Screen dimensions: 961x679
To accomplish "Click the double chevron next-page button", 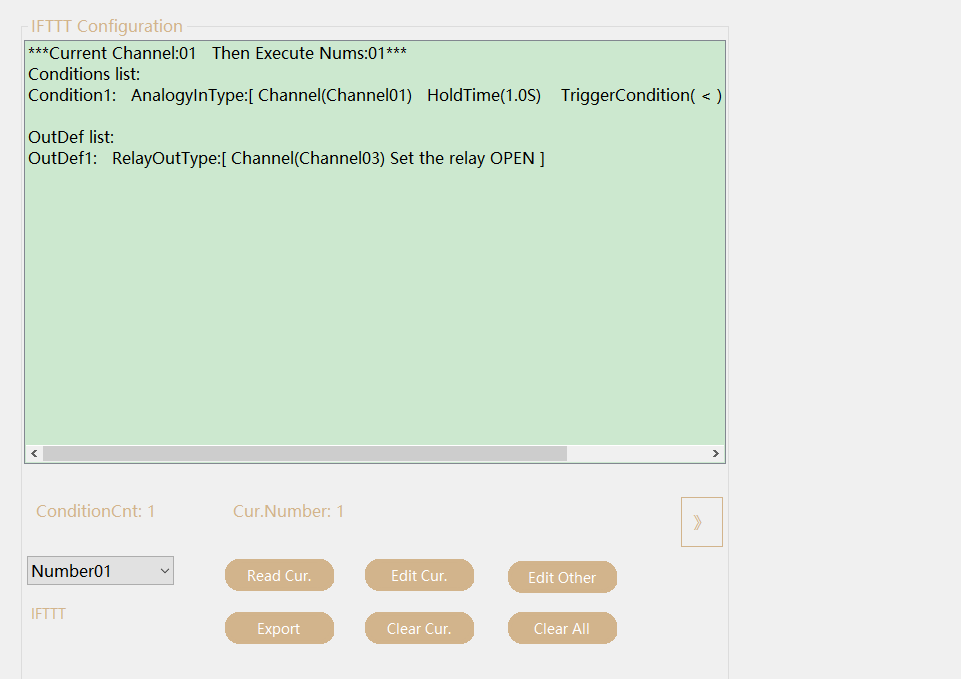I will tap(701, 522).
